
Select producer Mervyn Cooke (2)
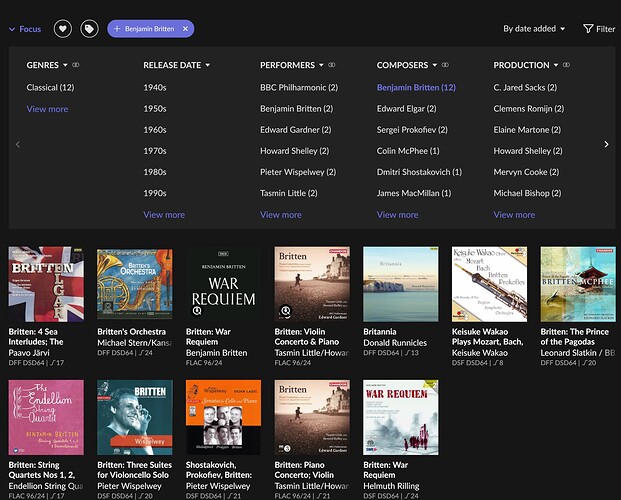526,172
